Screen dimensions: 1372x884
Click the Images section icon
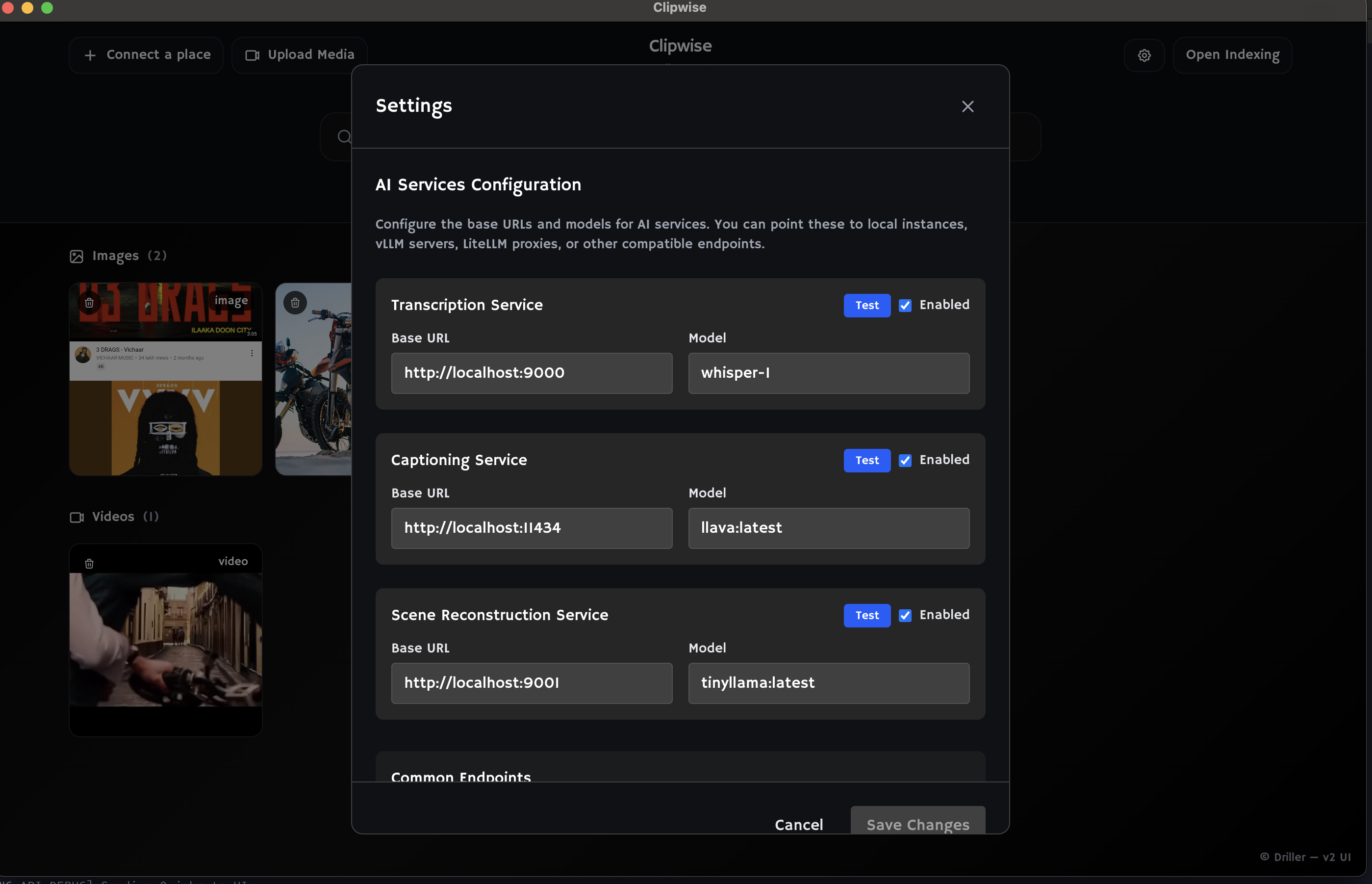[76, 257]
